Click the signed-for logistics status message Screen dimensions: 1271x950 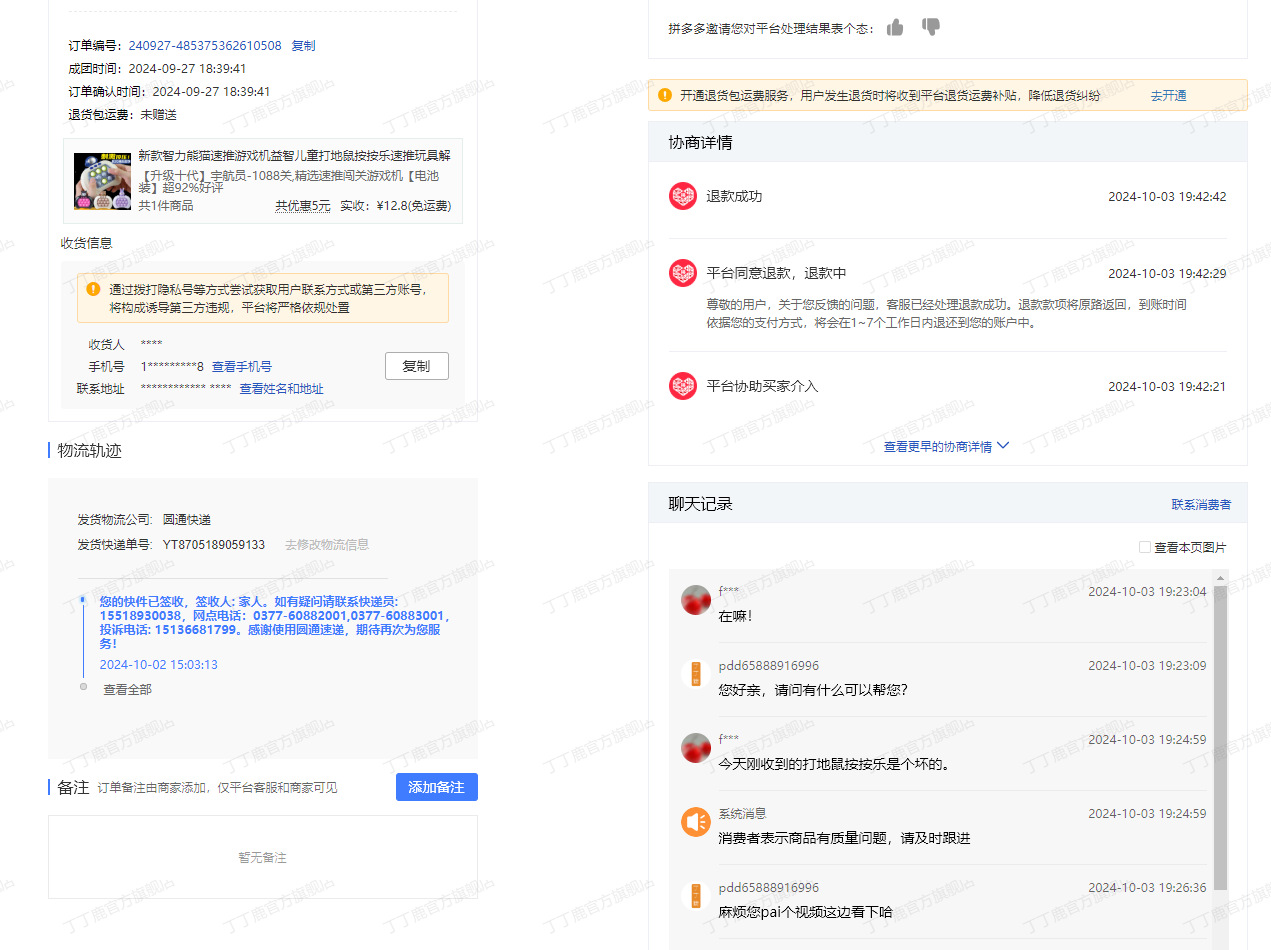pos(274,622)
